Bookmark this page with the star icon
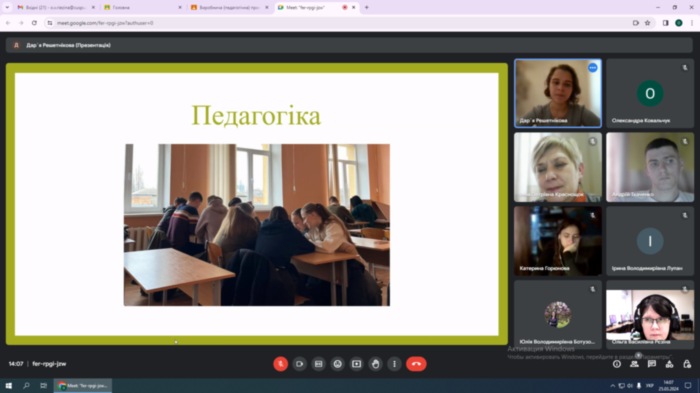This screenshot has width=700, height=393. pos(647,23)
